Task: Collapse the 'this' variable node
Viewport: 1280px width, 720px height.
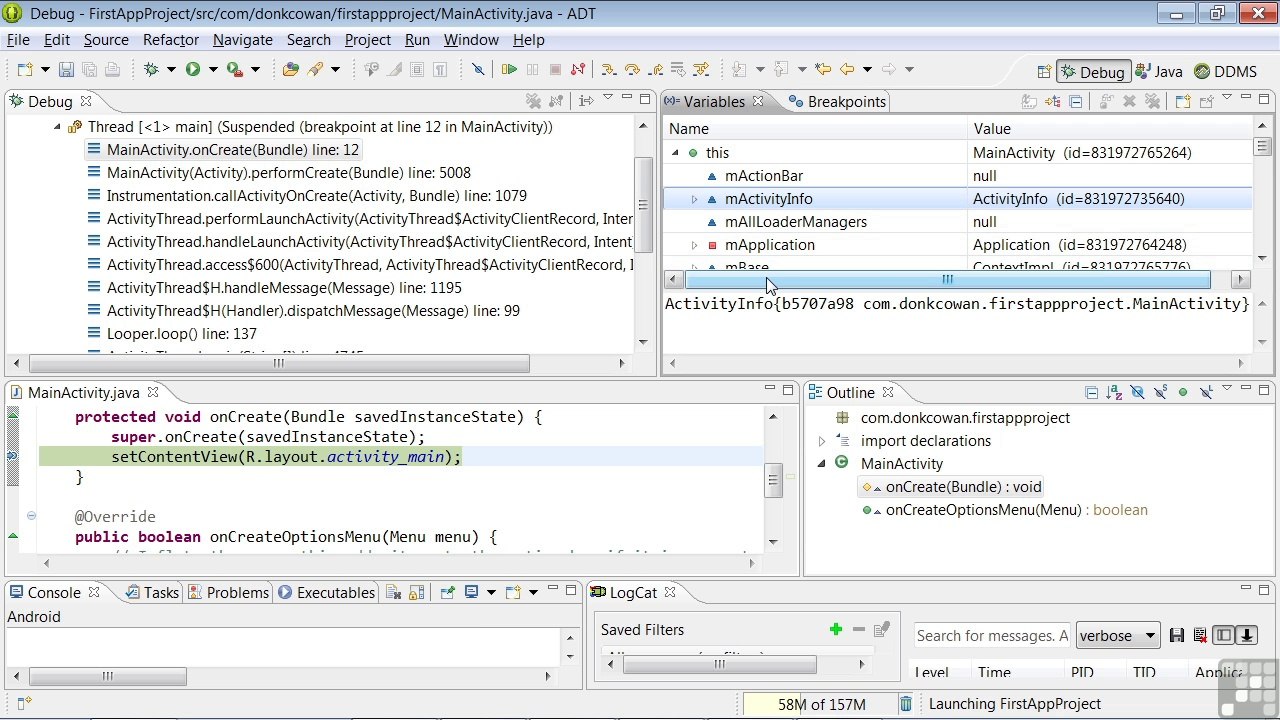Action: [x=674, y=153]
